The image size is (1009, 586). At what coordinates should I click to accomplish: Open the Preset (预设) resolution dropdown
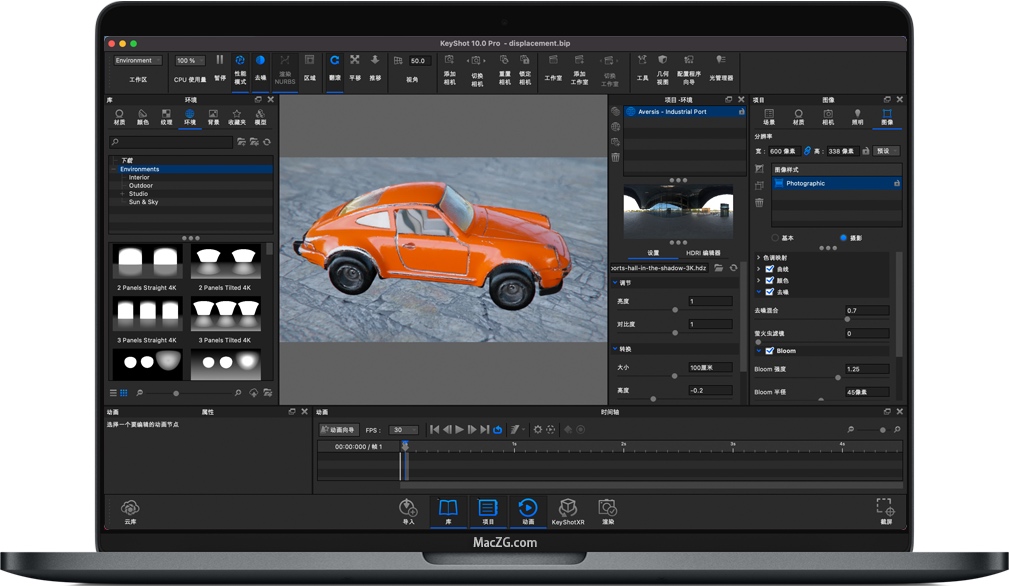click(885, 151)
